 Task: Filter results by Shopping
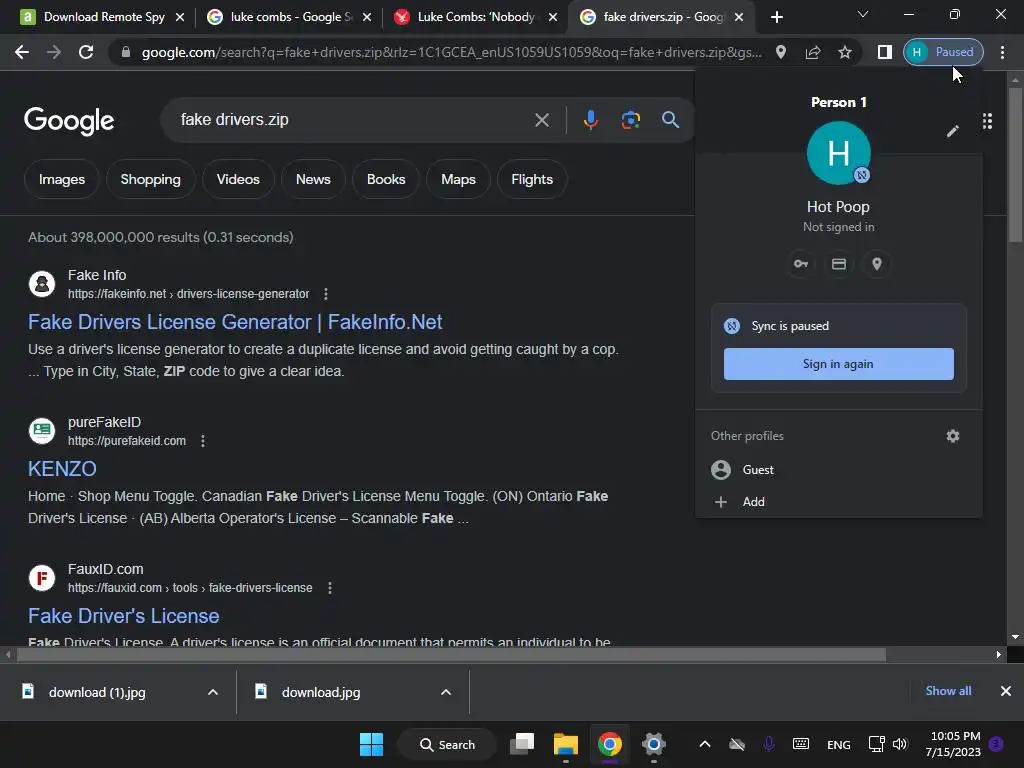(x=150, y=179)
